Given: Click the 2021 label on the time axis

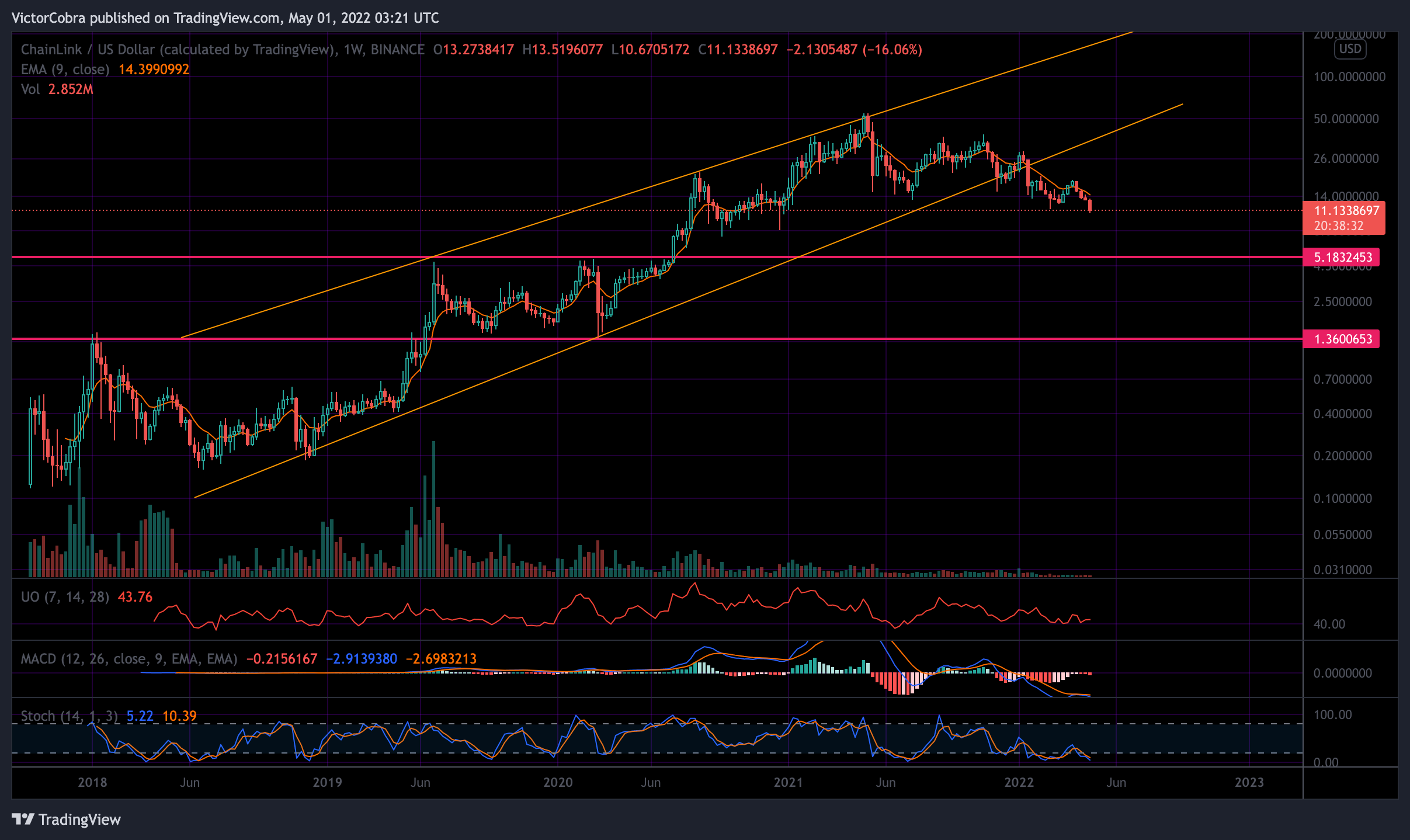Looking at the screenshot, I should click(789, 782).
